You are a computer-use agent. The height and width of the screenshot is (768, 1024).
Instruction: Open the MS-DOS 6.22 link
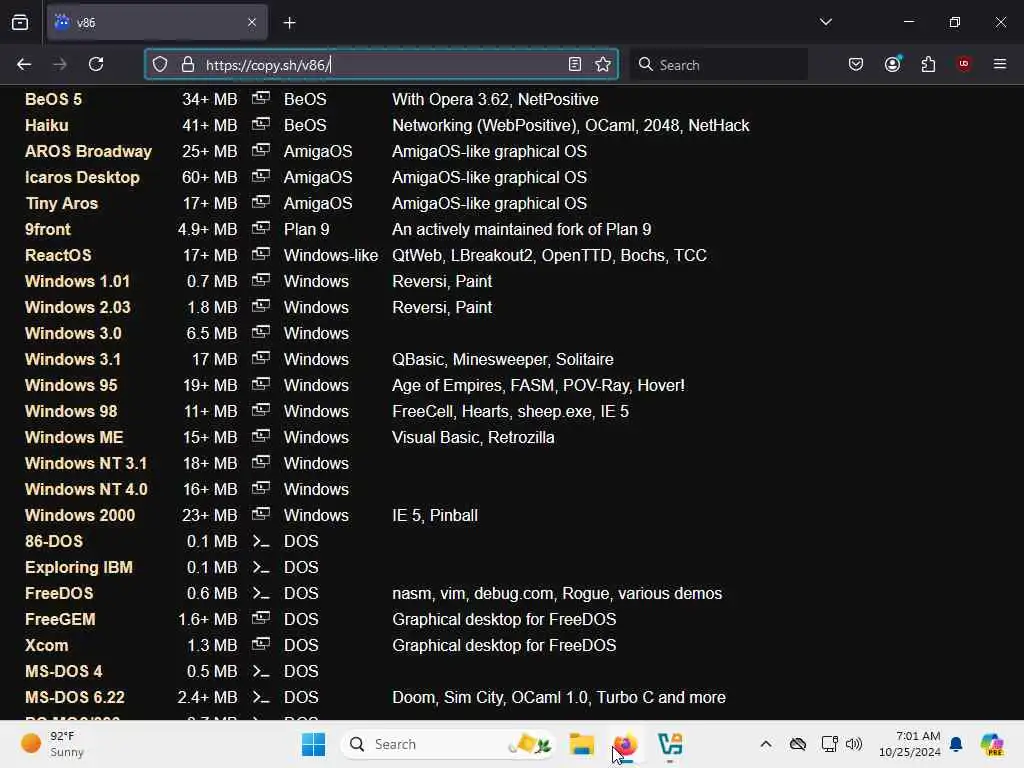[x=74, y=697]
